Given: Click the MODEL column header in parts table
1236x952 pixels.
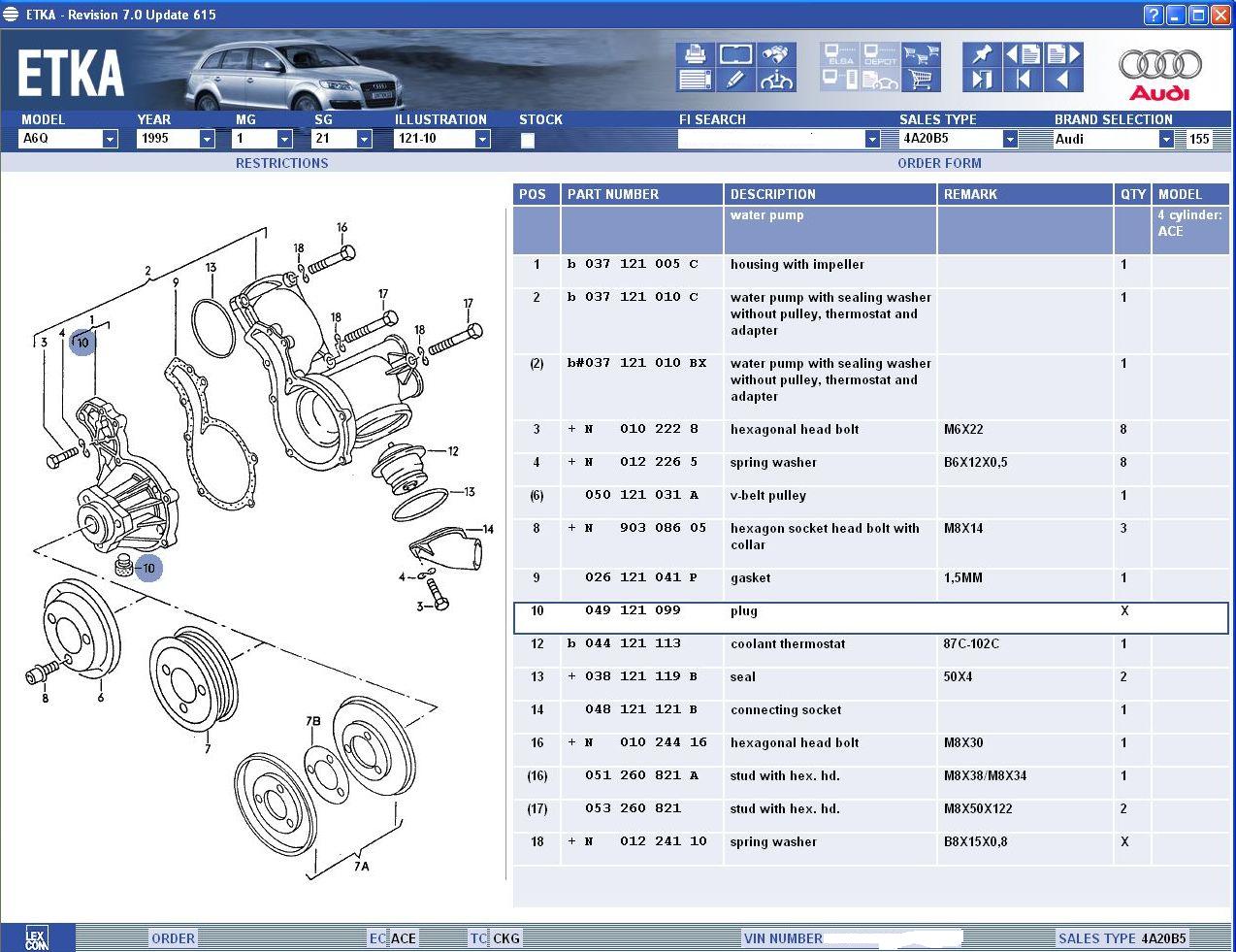Looking at the screenshot, I should [1191, 194].
